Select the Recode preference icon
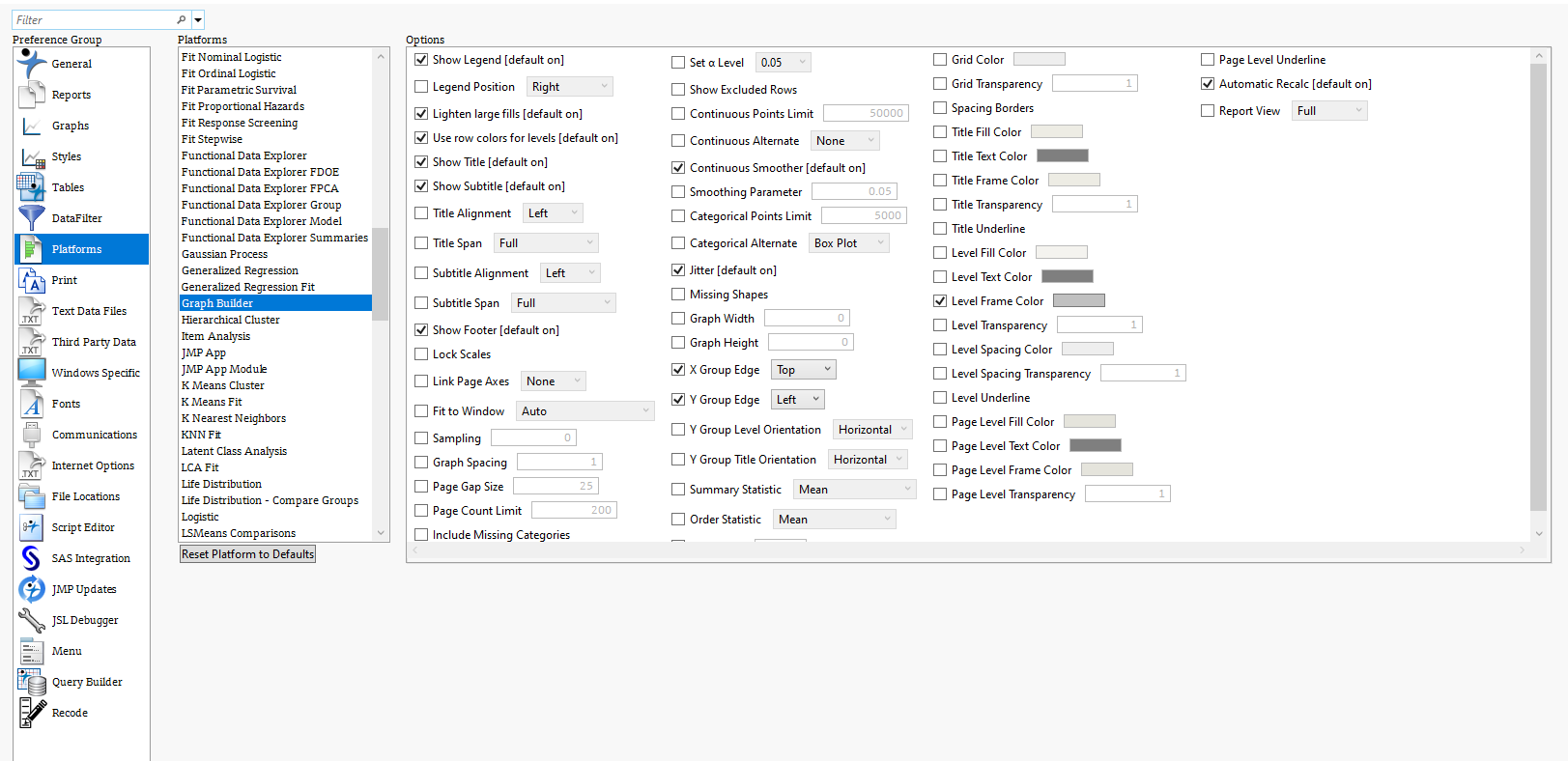Viewport: 1568px width, 761px height. [x=31, y=713]
